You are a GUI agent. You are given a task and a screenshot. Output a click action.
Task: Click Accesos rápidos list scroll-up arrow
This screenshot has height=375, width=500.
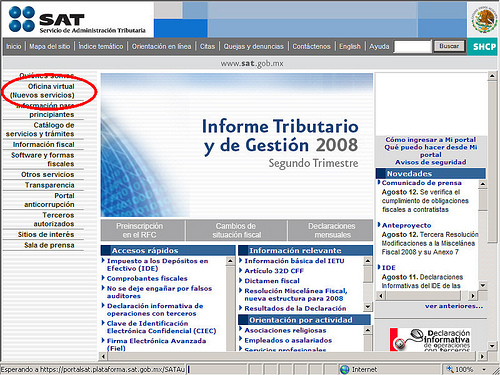tap(230, 261)
